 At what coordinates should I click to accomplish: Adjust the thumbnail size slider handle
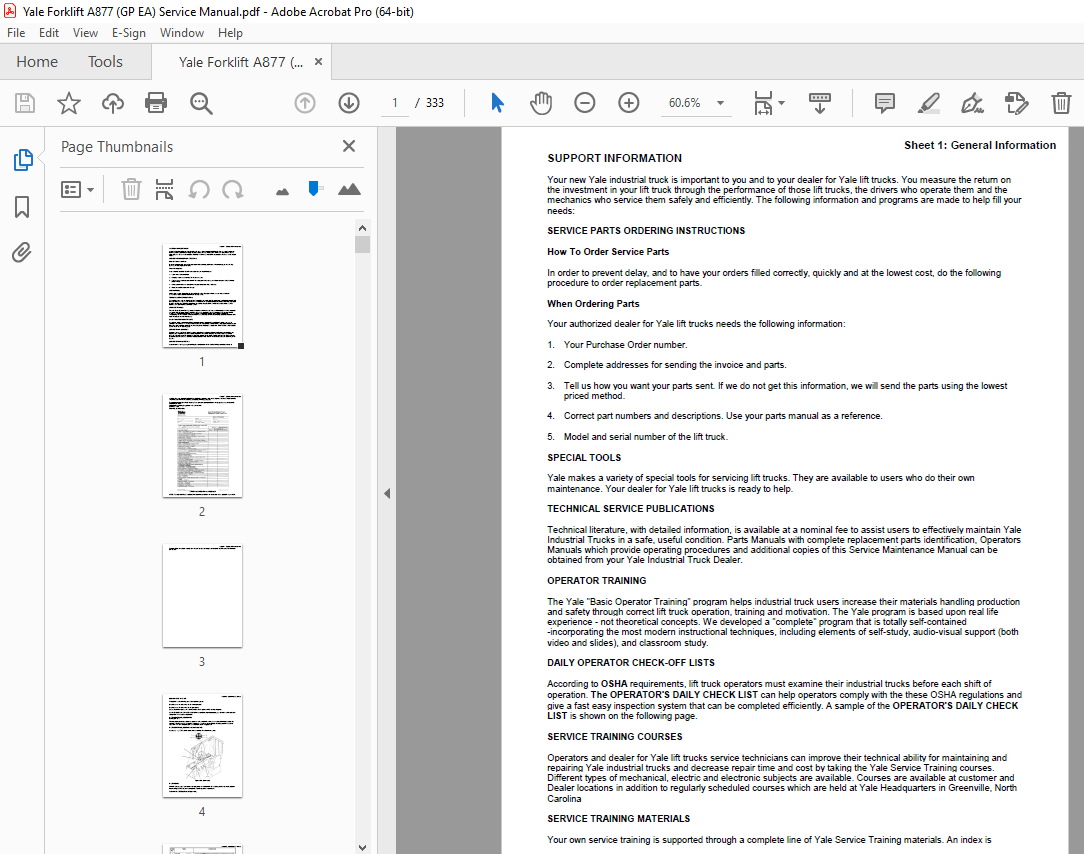314,189
